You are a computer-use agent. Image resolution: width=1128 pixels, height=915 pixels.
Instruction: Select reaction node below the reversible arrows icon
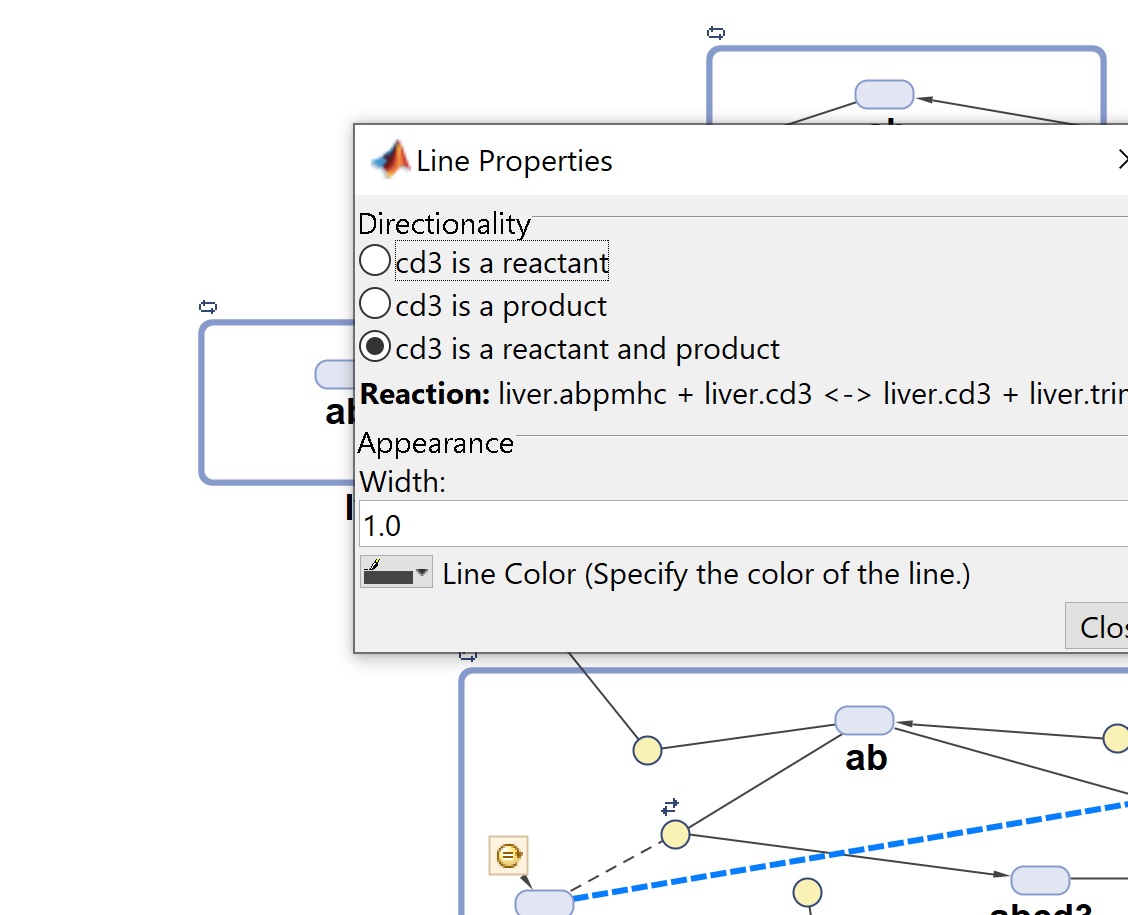675,834
